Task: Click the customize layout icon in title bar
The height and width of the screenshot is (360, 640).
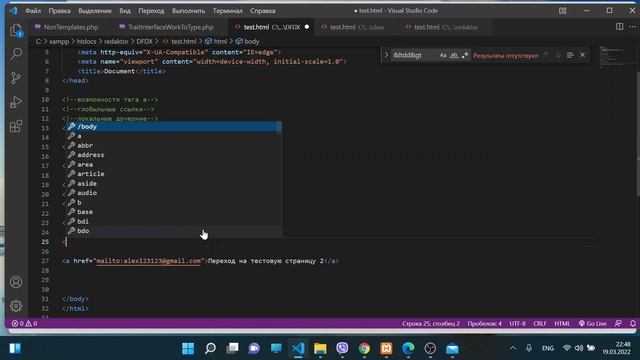Action: tap(562, 11)
